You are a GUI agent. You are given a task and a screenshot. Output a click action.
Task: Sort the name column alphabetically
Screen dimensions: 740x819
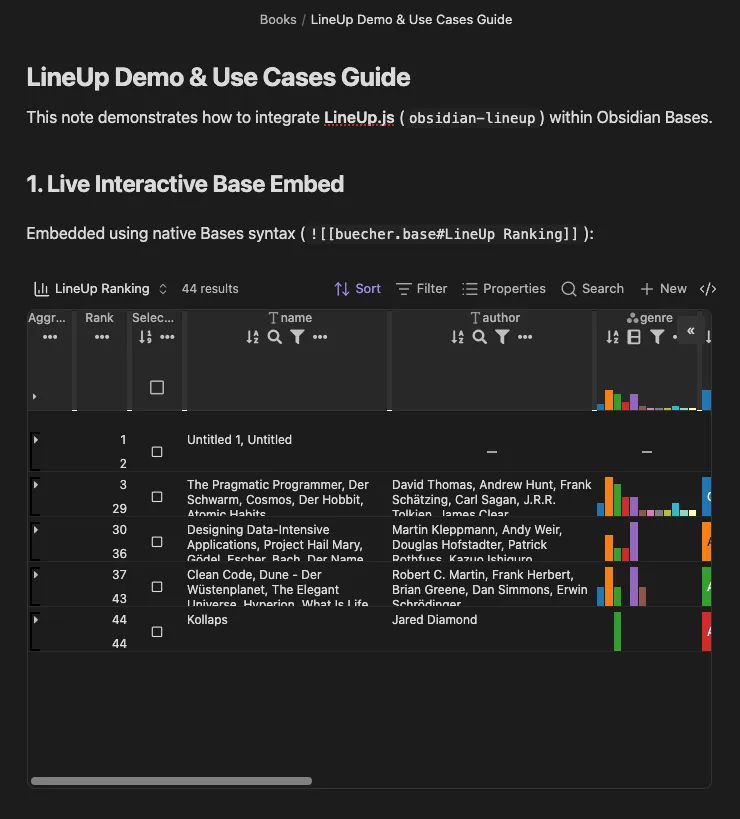[x=253, y=337]
